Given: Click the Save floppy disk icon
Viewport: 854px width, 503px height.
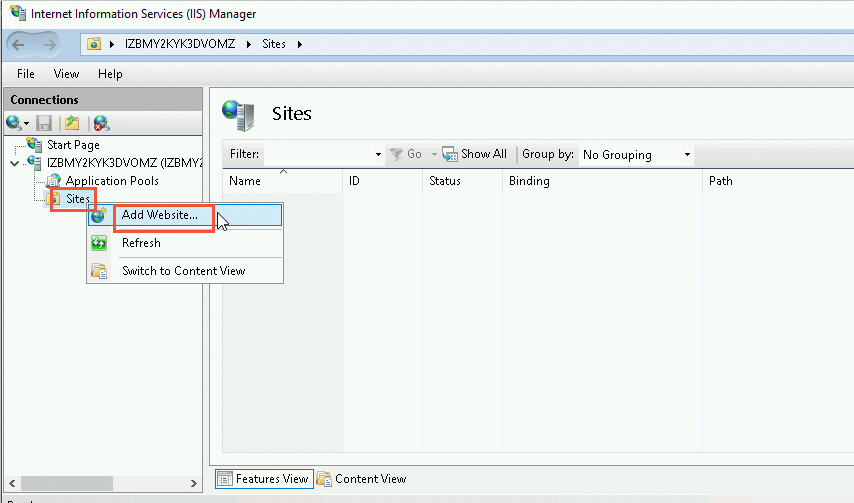Looking at the screenshot, I should click(44, 124).
